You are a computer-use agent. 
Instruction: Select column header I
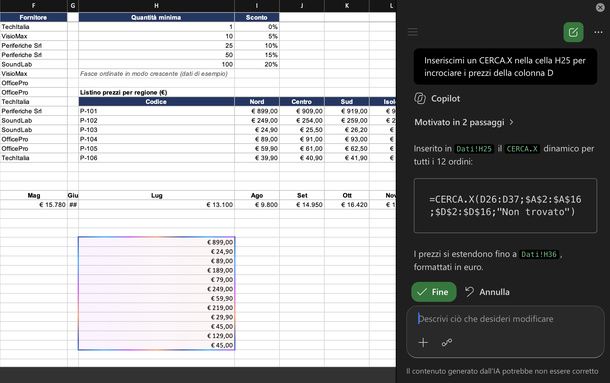(x=257, y=5)
